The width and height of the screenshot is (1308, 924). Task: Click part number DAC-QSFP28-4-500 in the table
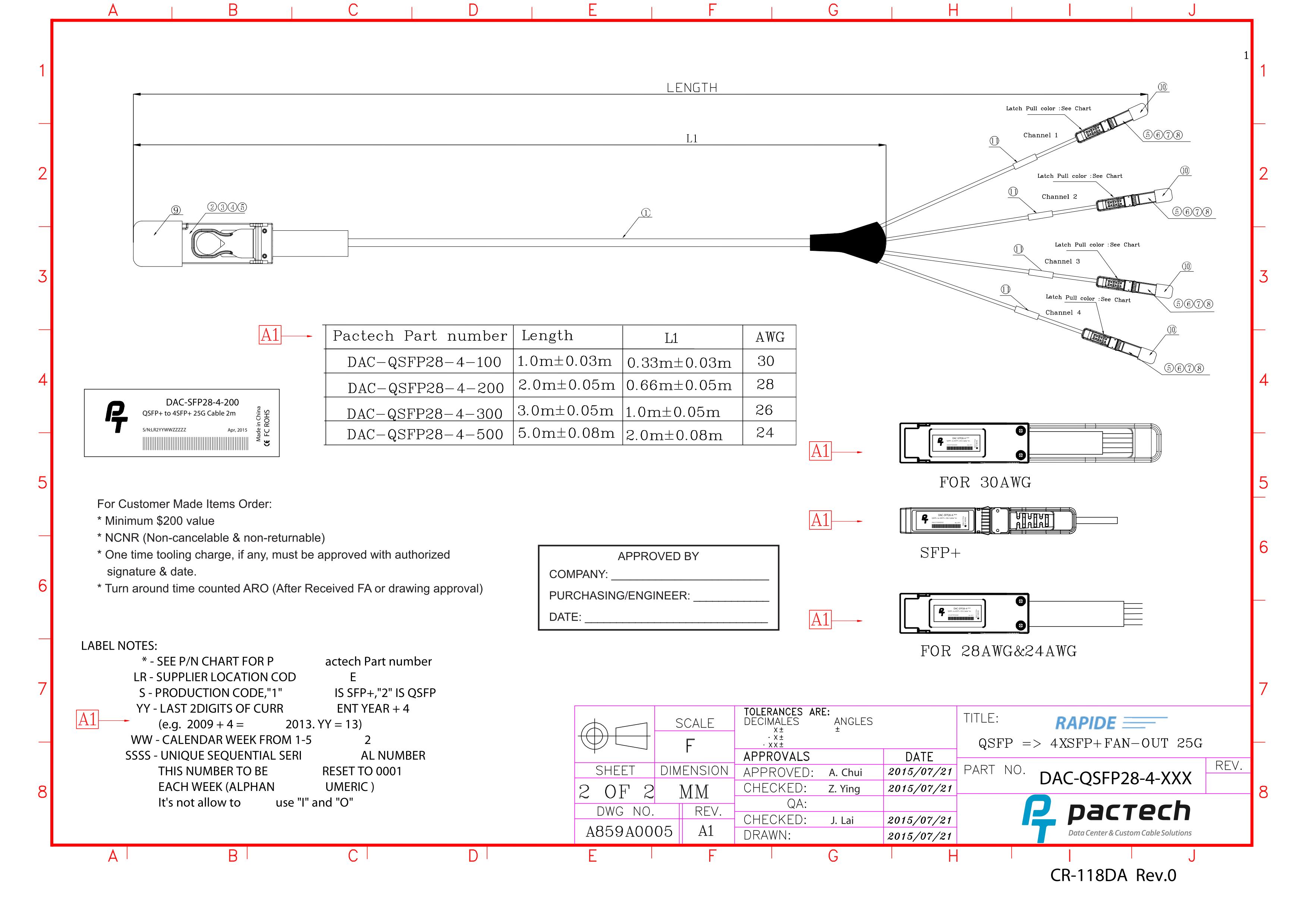click(425, 434)
